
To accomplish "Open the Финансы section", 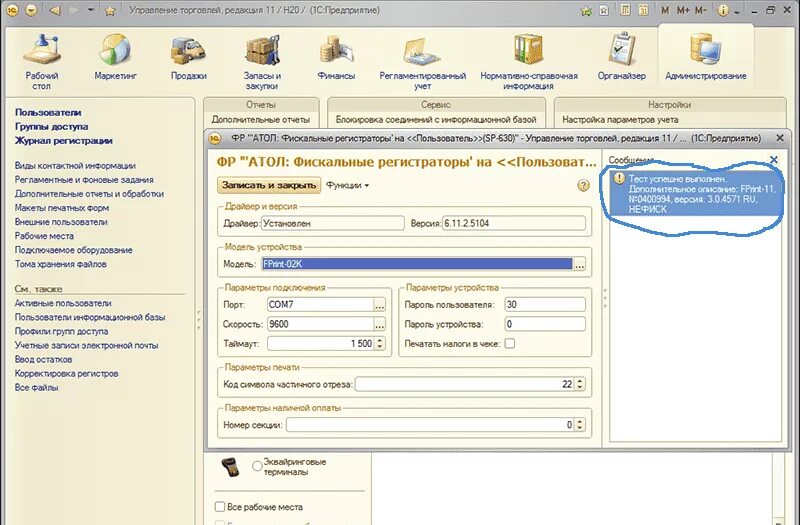I will click(x=336, y=57).
